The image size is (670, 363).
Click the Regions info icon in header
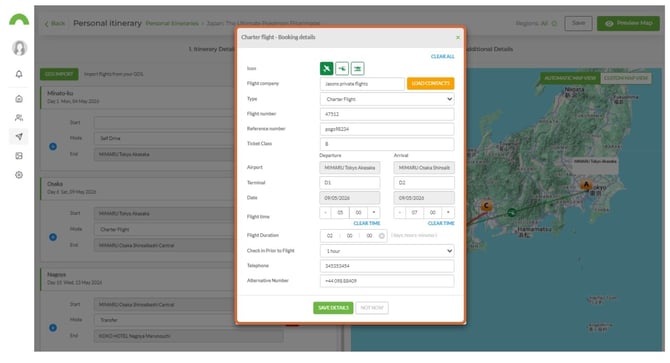coord(554,23)
